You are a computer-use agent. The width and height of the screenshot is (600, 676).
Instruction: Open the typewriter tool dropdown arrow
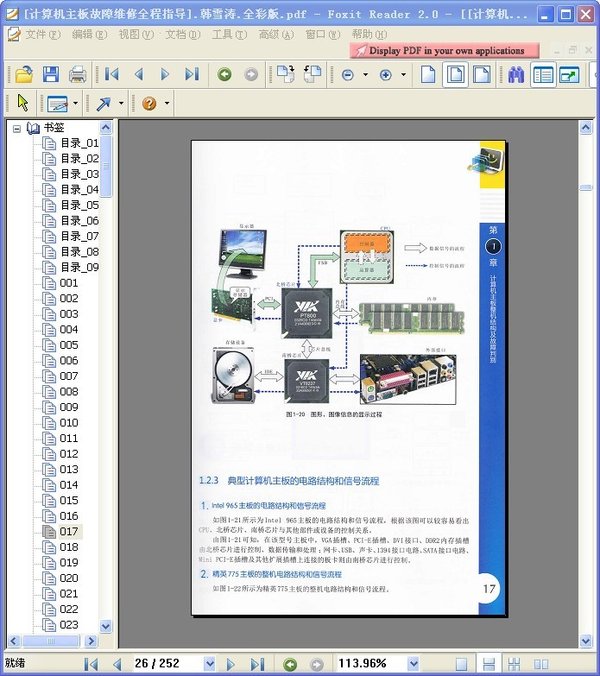75,103
